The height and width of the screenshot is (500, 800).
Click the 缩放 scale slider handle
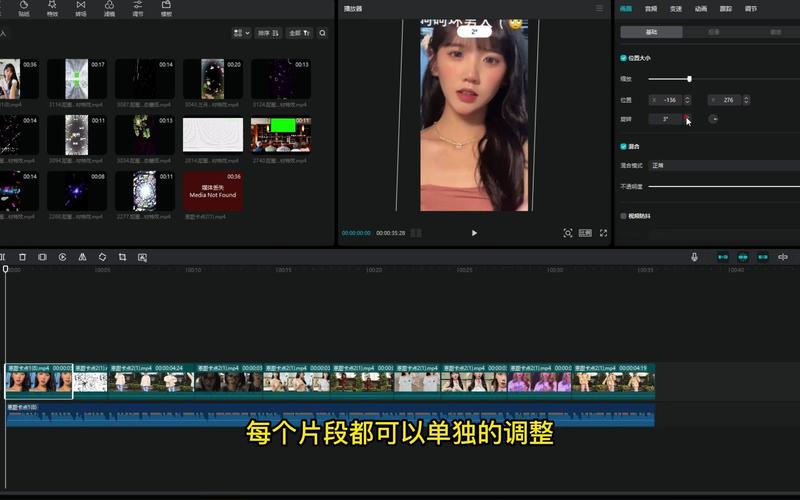tap(689, 79)
